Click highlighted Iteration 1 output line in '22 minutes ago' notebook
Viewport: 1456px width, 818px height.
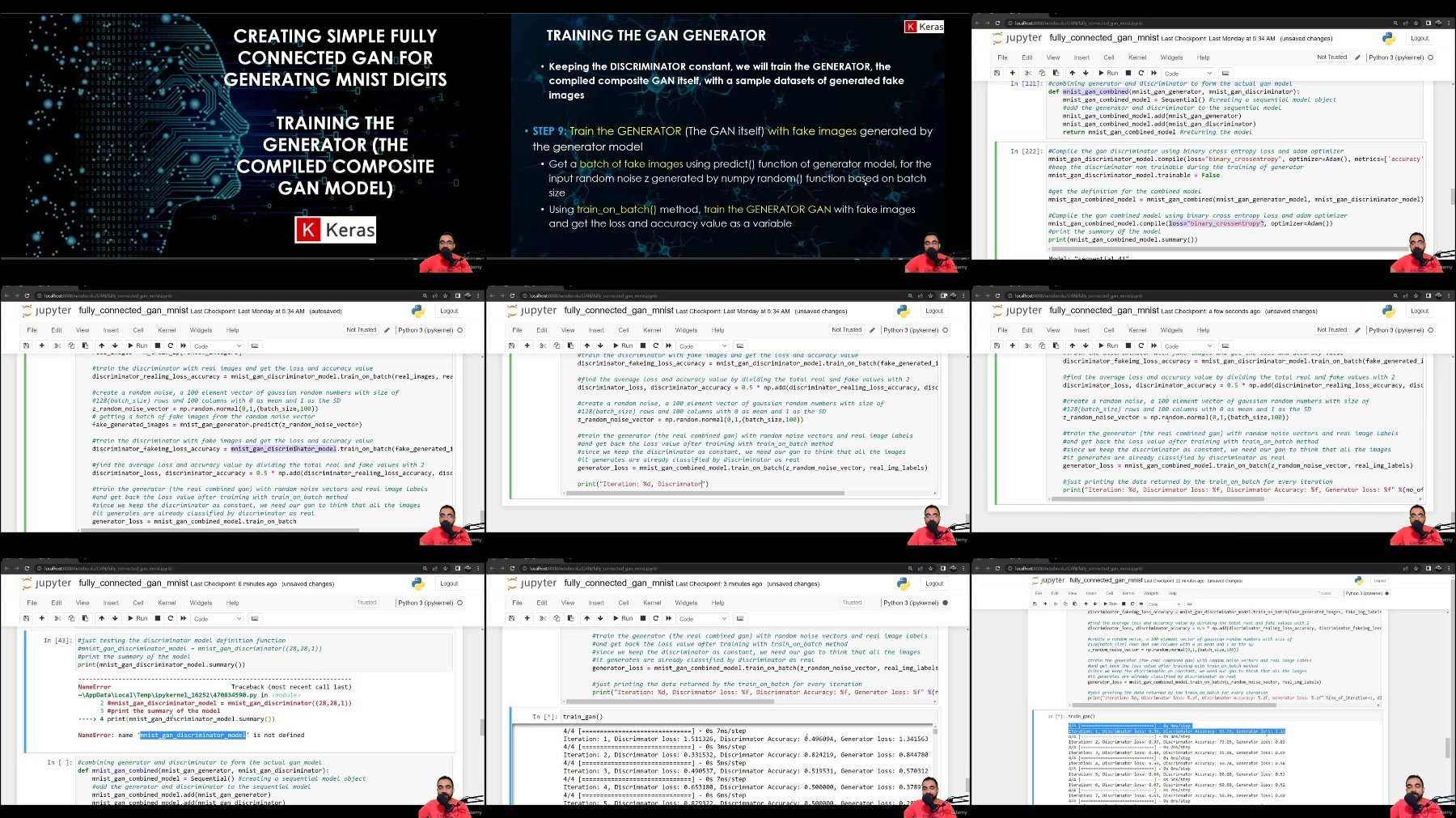point(1176,731)
